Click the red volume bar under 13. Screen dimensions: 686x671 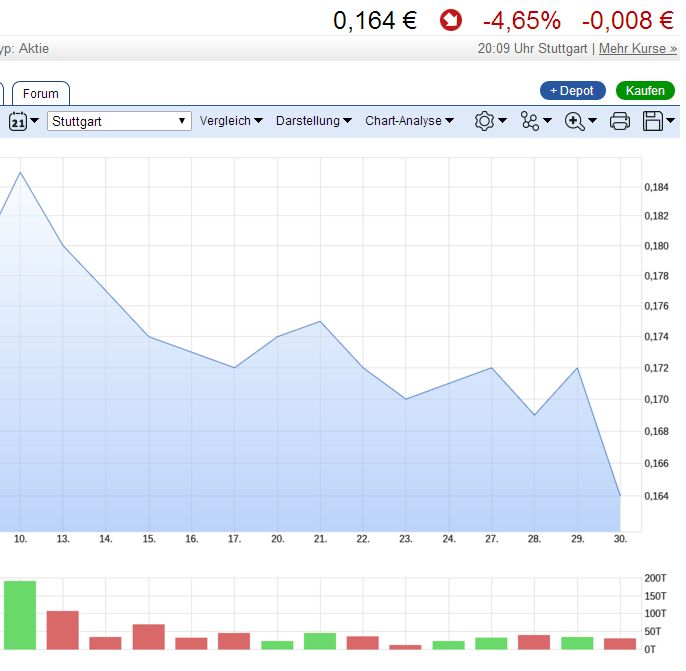pos(63,630)
